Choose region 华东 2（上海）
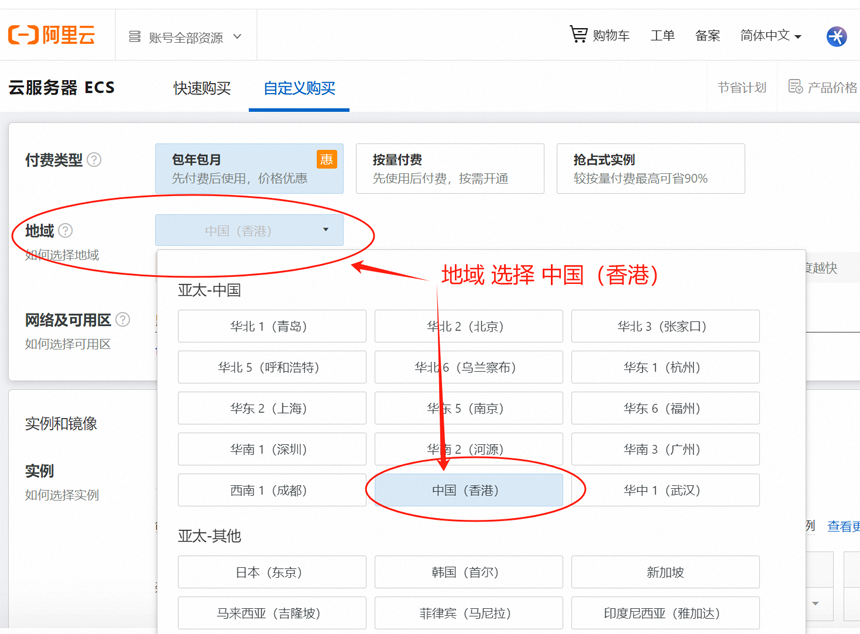Image resolution: width=860 pixels, height=634 pixels. 272,408
